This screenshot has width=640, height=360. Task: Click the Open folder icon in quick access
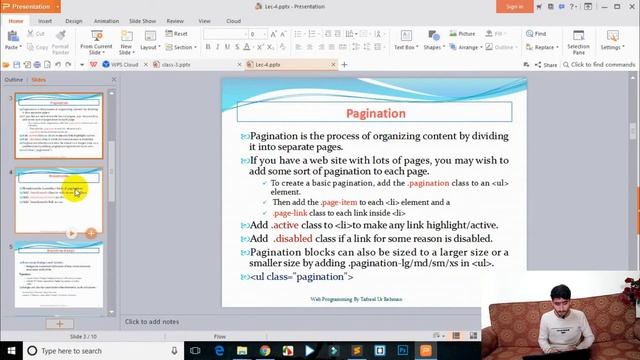[x=6, y=64]
